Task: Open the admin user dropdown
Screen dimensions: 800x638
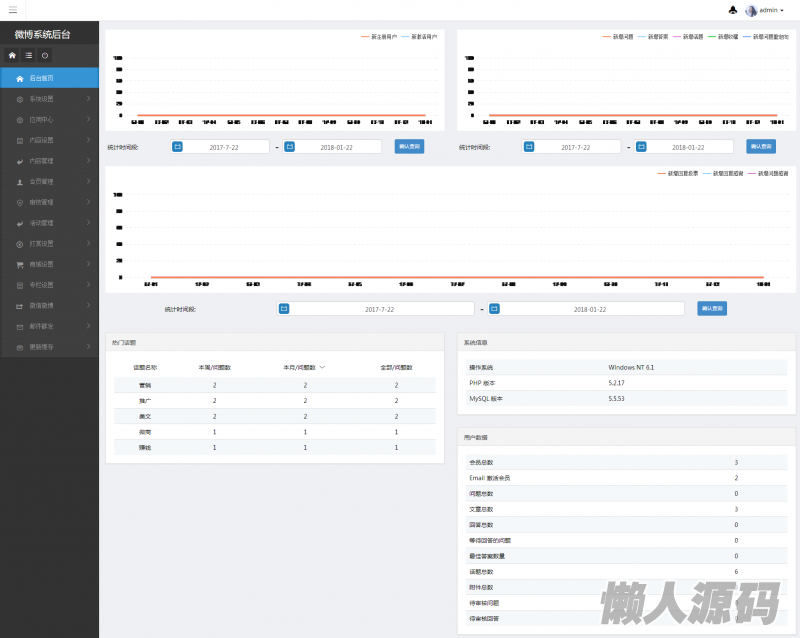Action: (766, 10)
